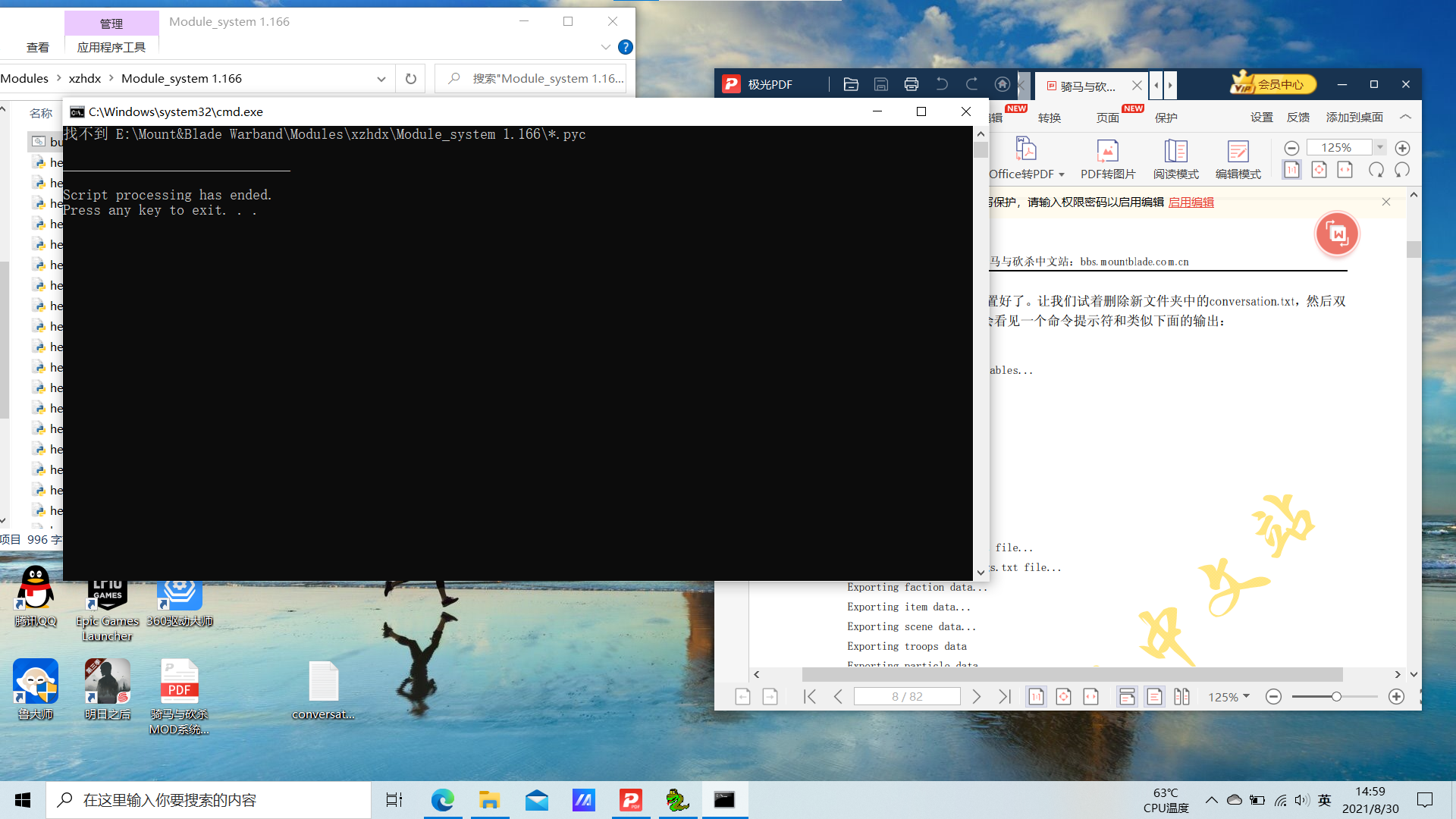Redo last action in 极光PDF
This screenshot has width=1456, height=819.
(972, 84)
